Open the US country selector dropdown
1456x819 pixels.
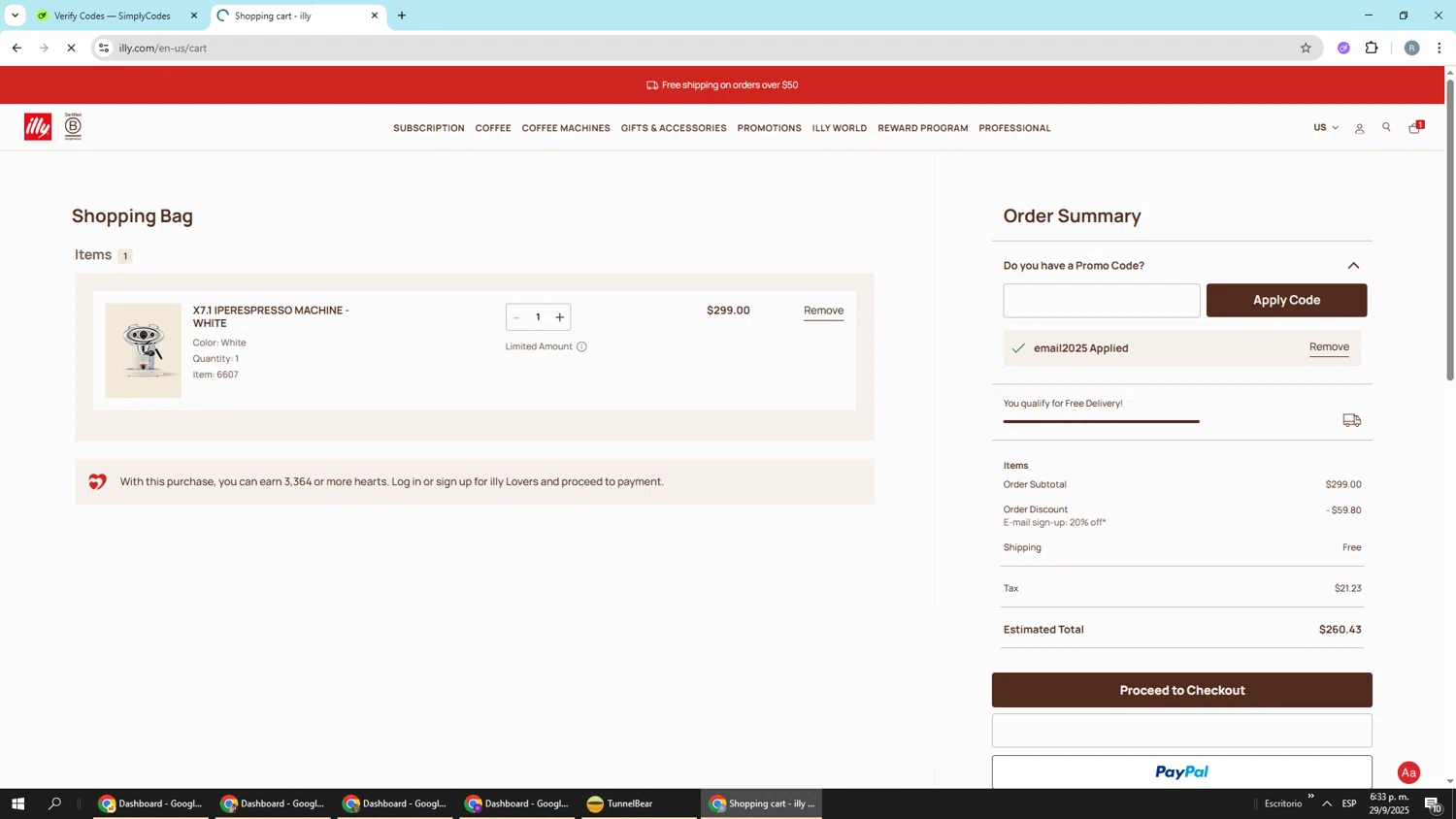coord(1326,128)
